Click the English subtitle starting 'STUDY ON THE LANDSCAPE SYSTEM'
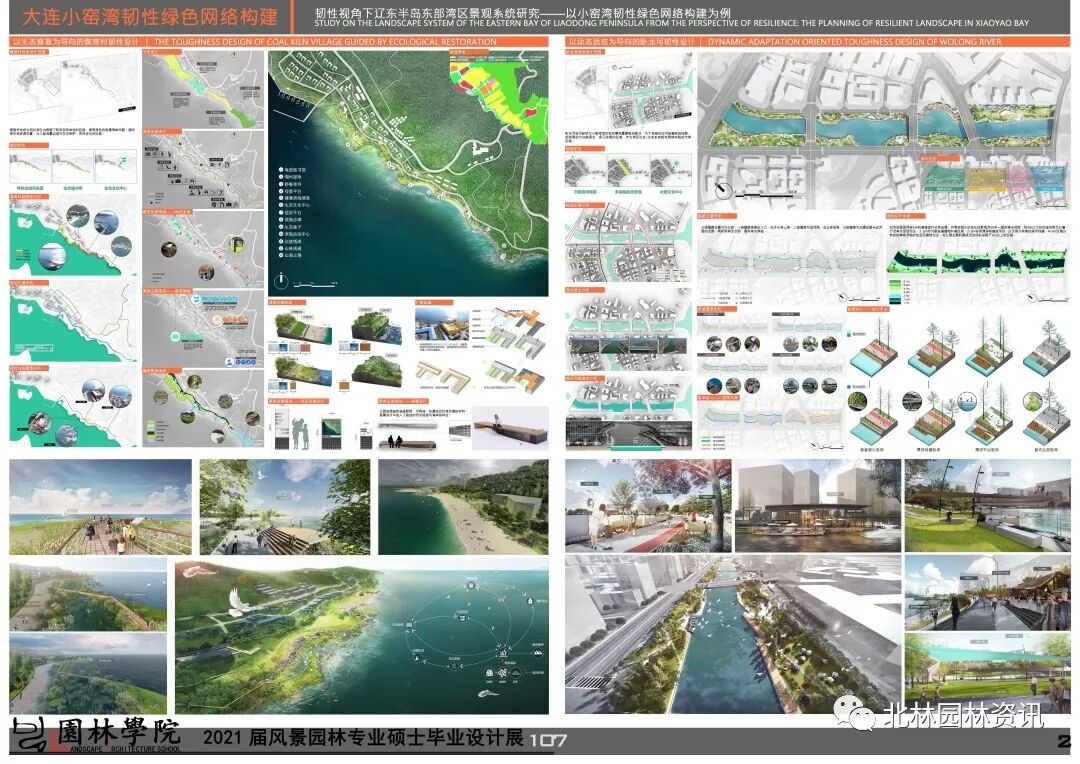Viewport: 1080px width, 764px height. [672, 23]
